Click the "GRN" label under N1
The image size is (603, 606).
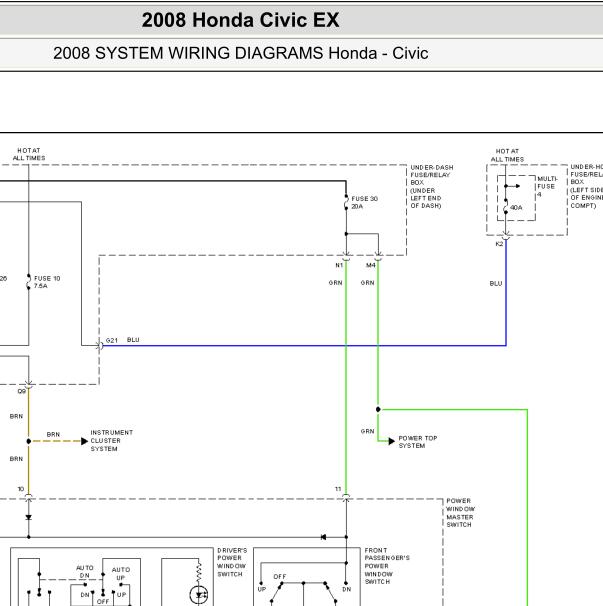[x=336, y=283]
